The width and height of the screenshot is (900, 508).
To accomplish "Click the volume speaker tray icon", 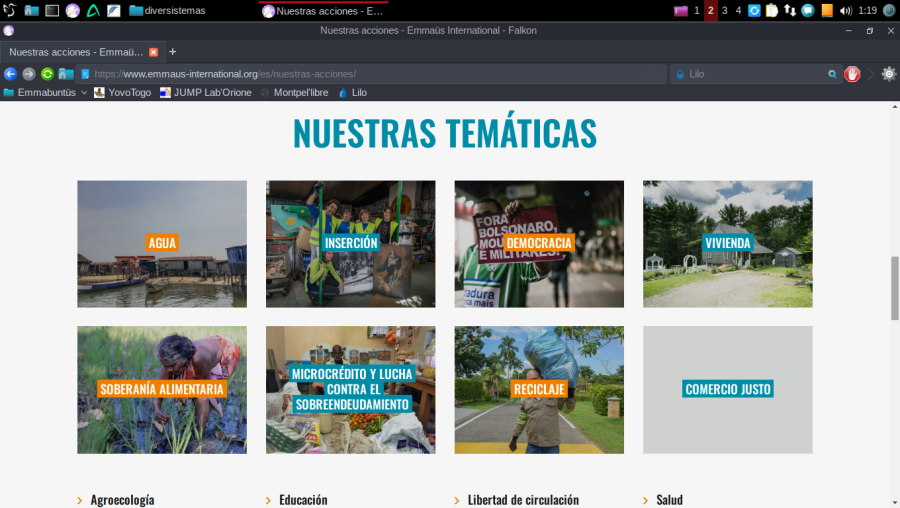I will tap(846, 11).
